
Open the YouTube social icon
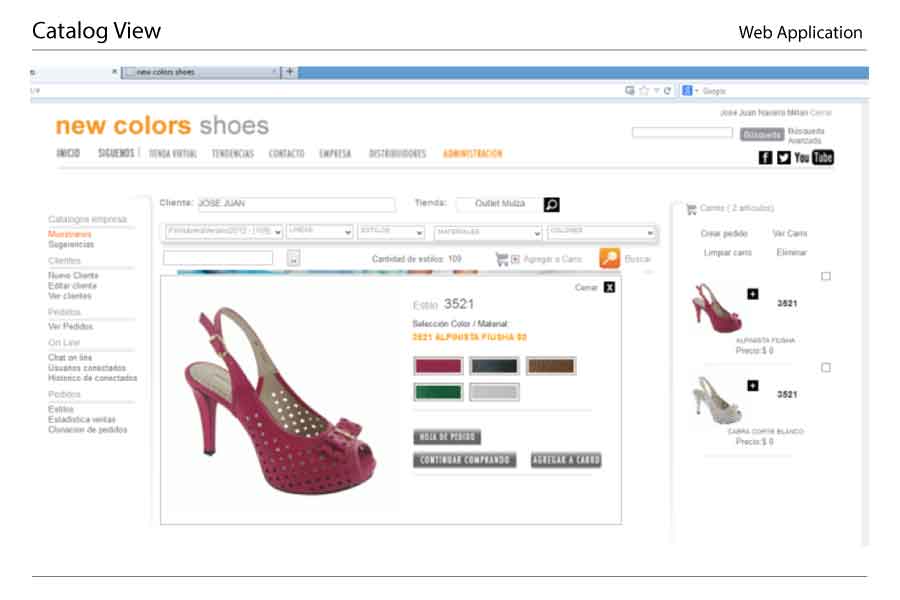point(814,158)
